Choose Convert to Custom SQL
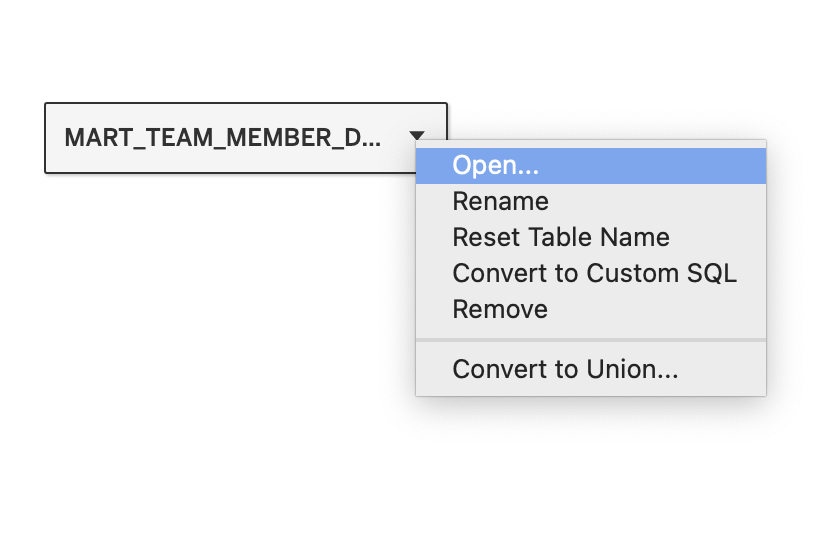The width and height of the screenshot is (836, 542). coord(594,273)
